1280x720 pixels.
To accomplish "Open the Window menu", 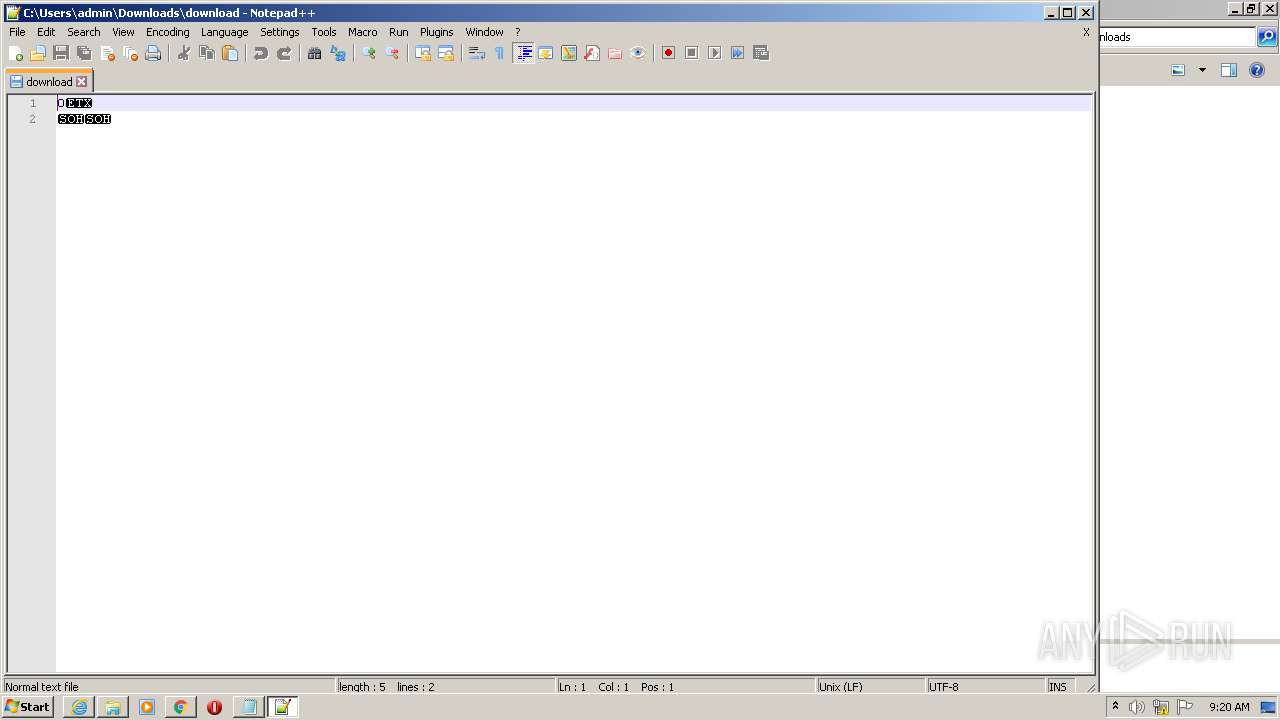I will click(x=485, y=32).
